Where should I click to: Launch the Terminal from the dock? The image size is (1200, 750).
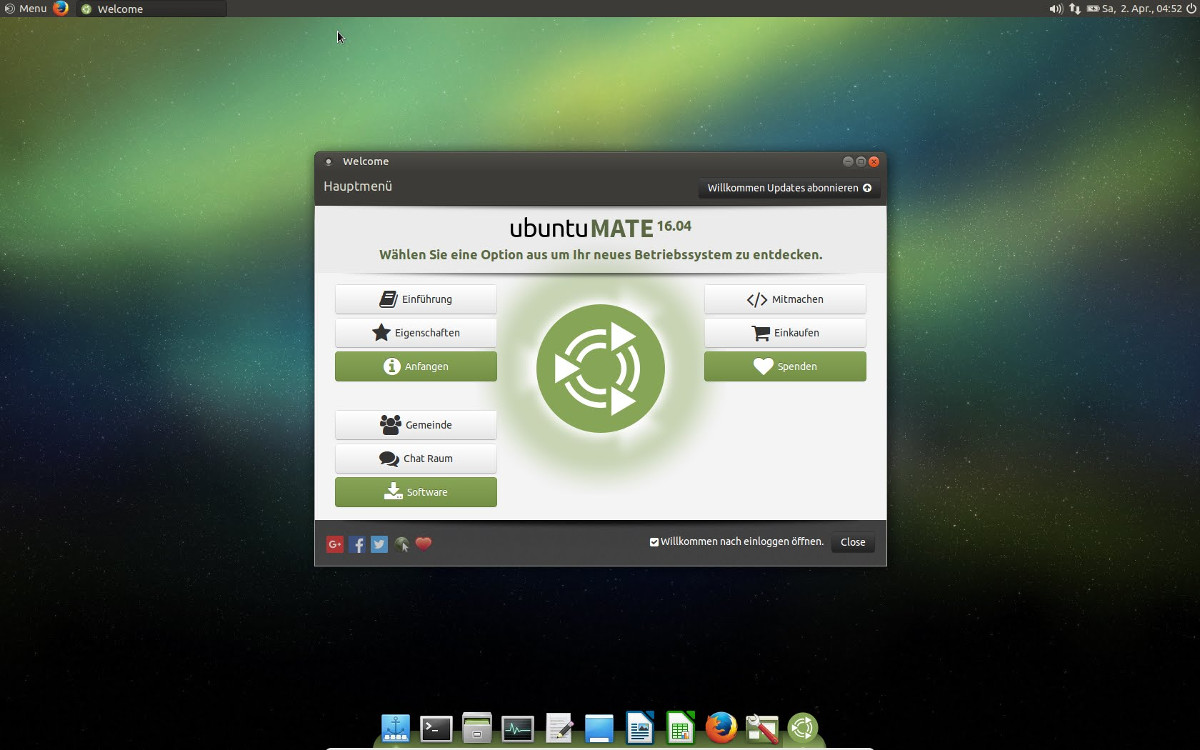(x=437, y=729)
